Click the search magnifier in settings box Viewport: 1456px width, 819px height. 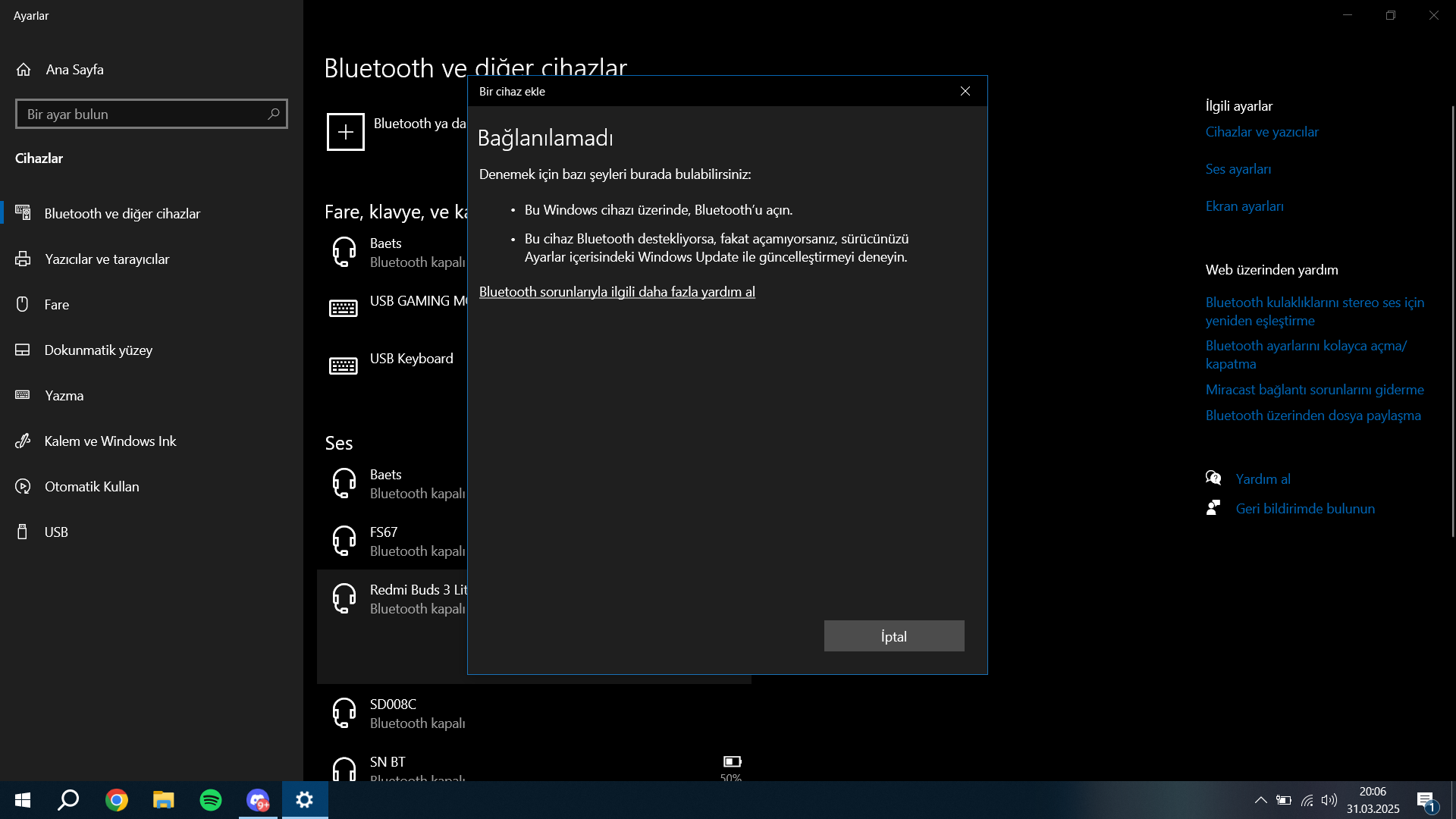274,114
